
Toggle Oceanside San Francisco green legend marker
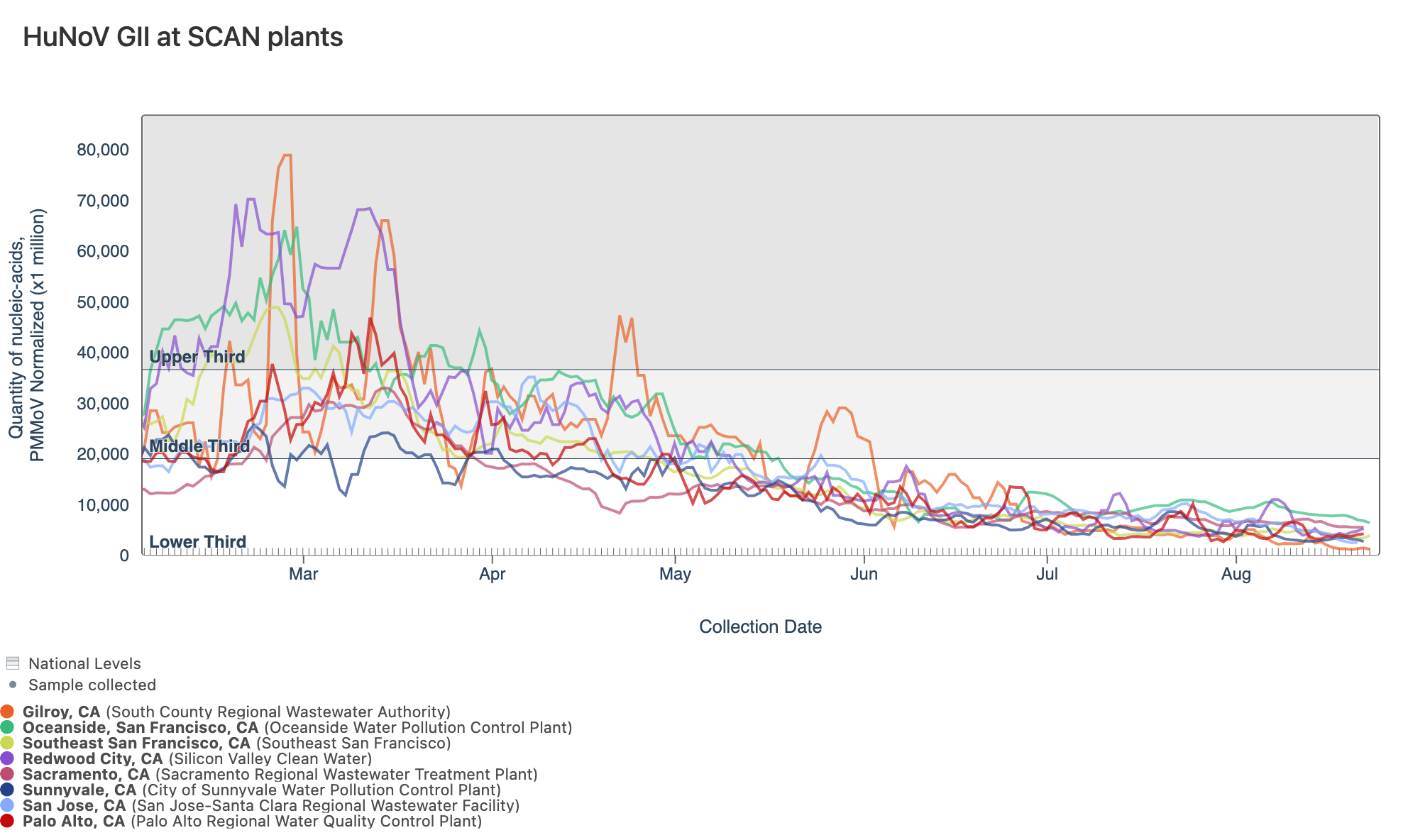click(x=7, y=727)
